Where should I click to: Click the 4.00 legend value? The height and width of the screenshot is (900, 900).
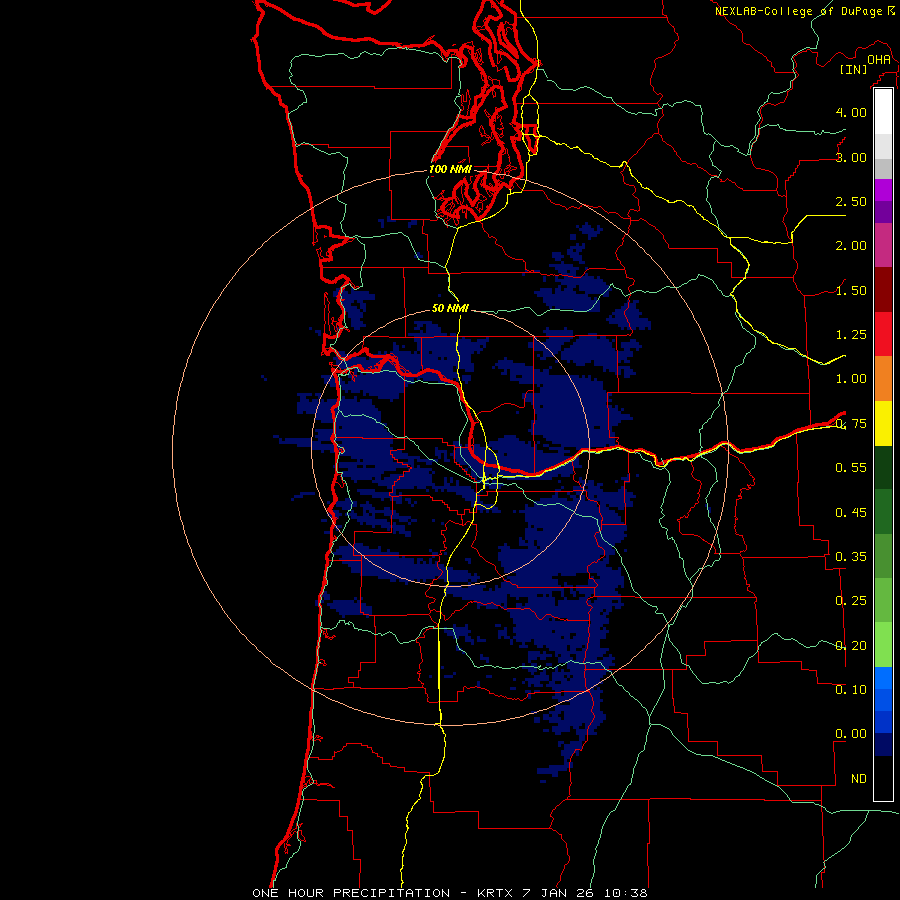click(851, 112)
